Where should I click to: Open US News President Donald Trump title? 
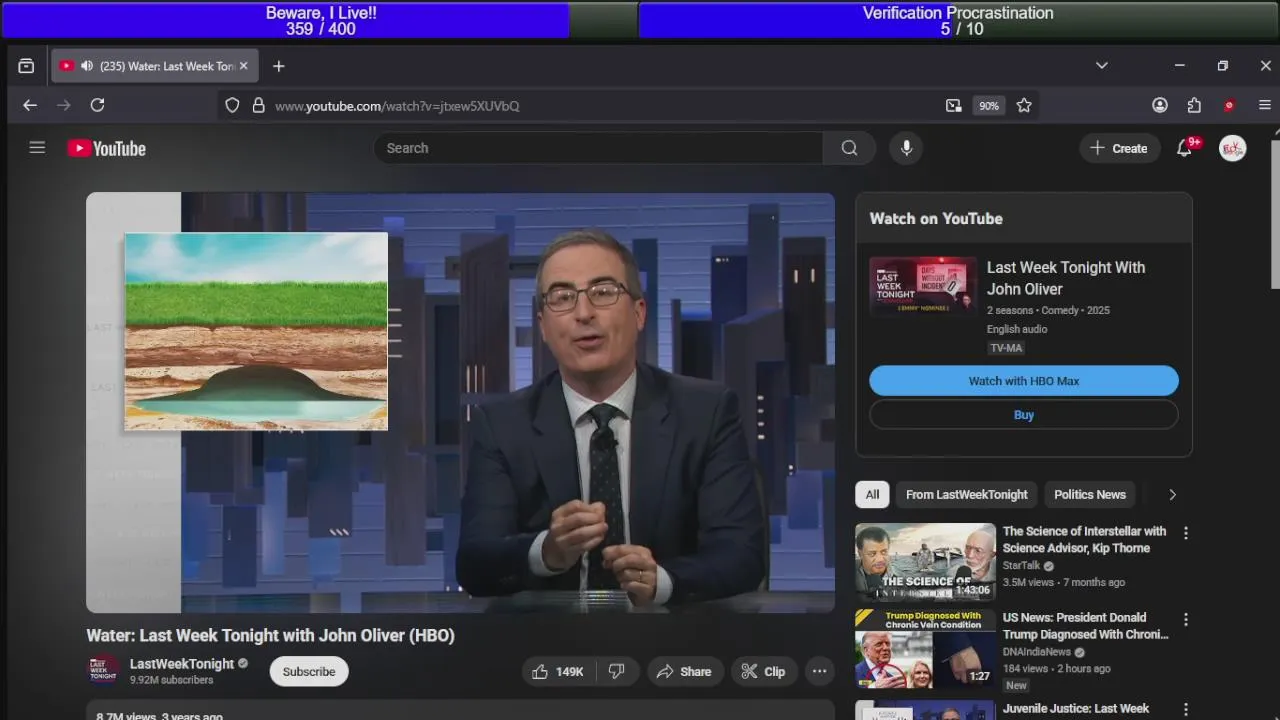tap(1085, 626)
